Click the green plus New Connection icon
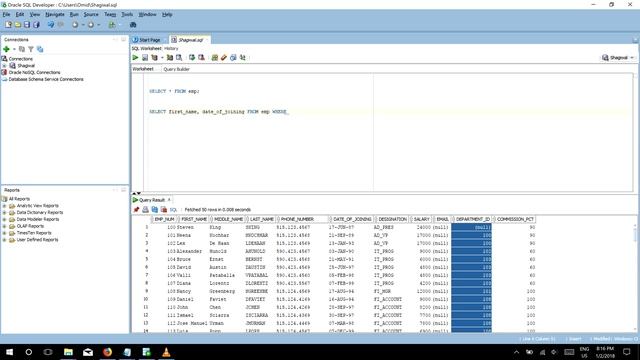This screenshot has height=360, width=640. point(6,49)
